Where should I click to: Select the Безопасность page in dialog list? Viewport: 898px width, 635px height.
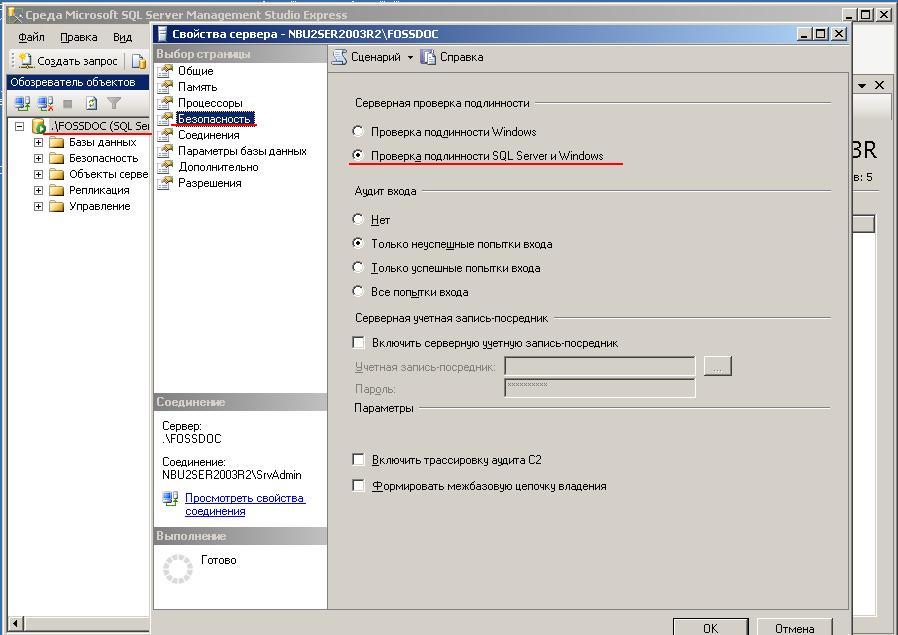pyautogui.click(x=214, y=119)
